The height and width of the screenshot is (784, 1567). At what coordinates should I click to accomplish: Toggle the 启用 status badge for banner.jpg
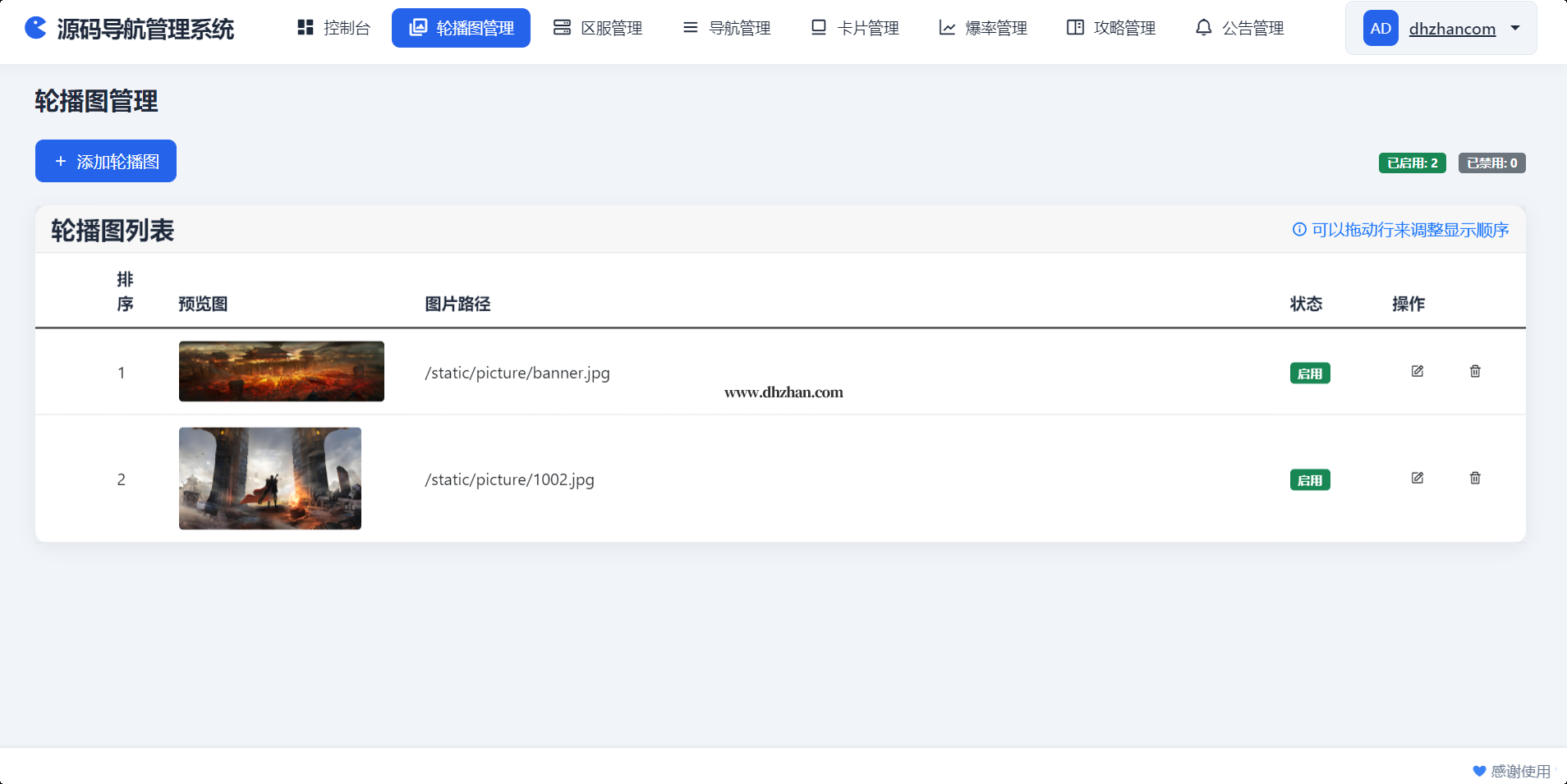[1310, 374]
